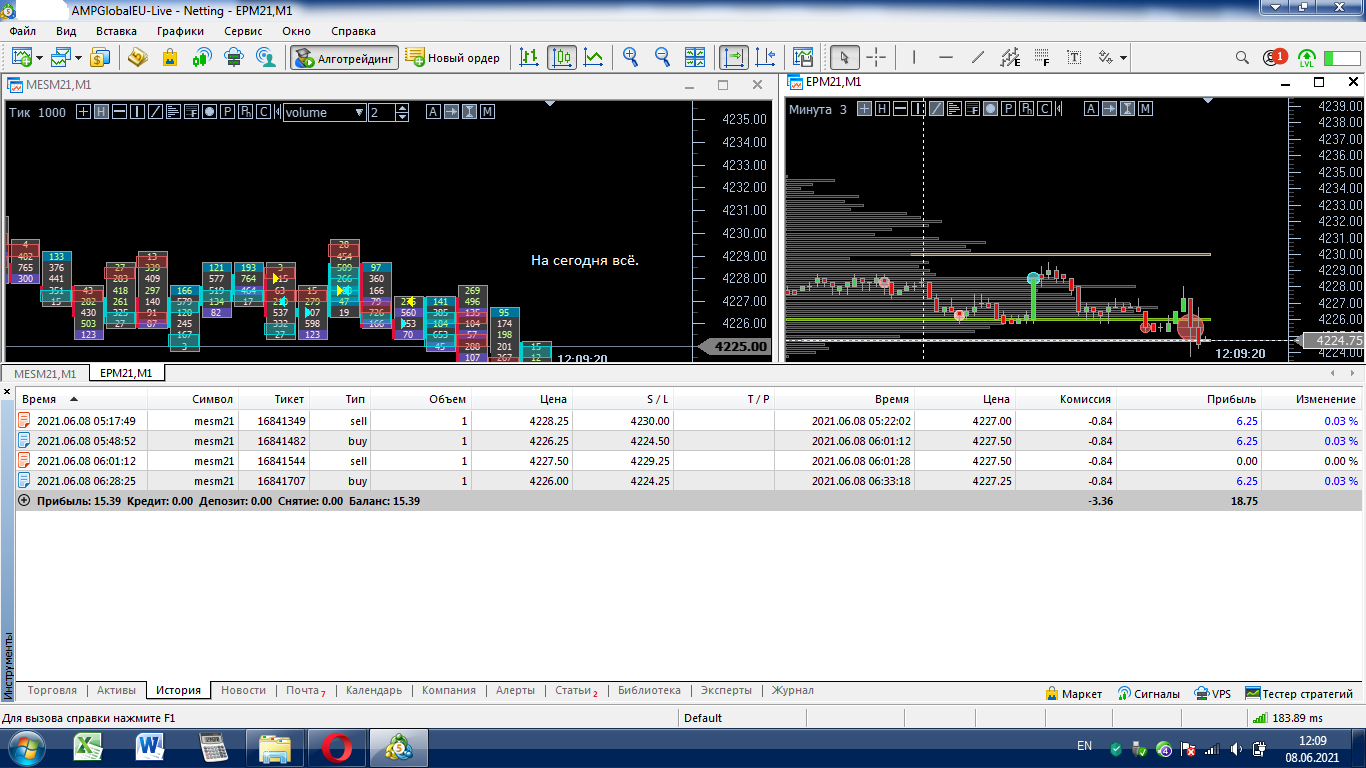This screenshot has height=768, width=1366.
Task: Open the search magnifier in the toolbar
Action: [x=1243, y=57]
